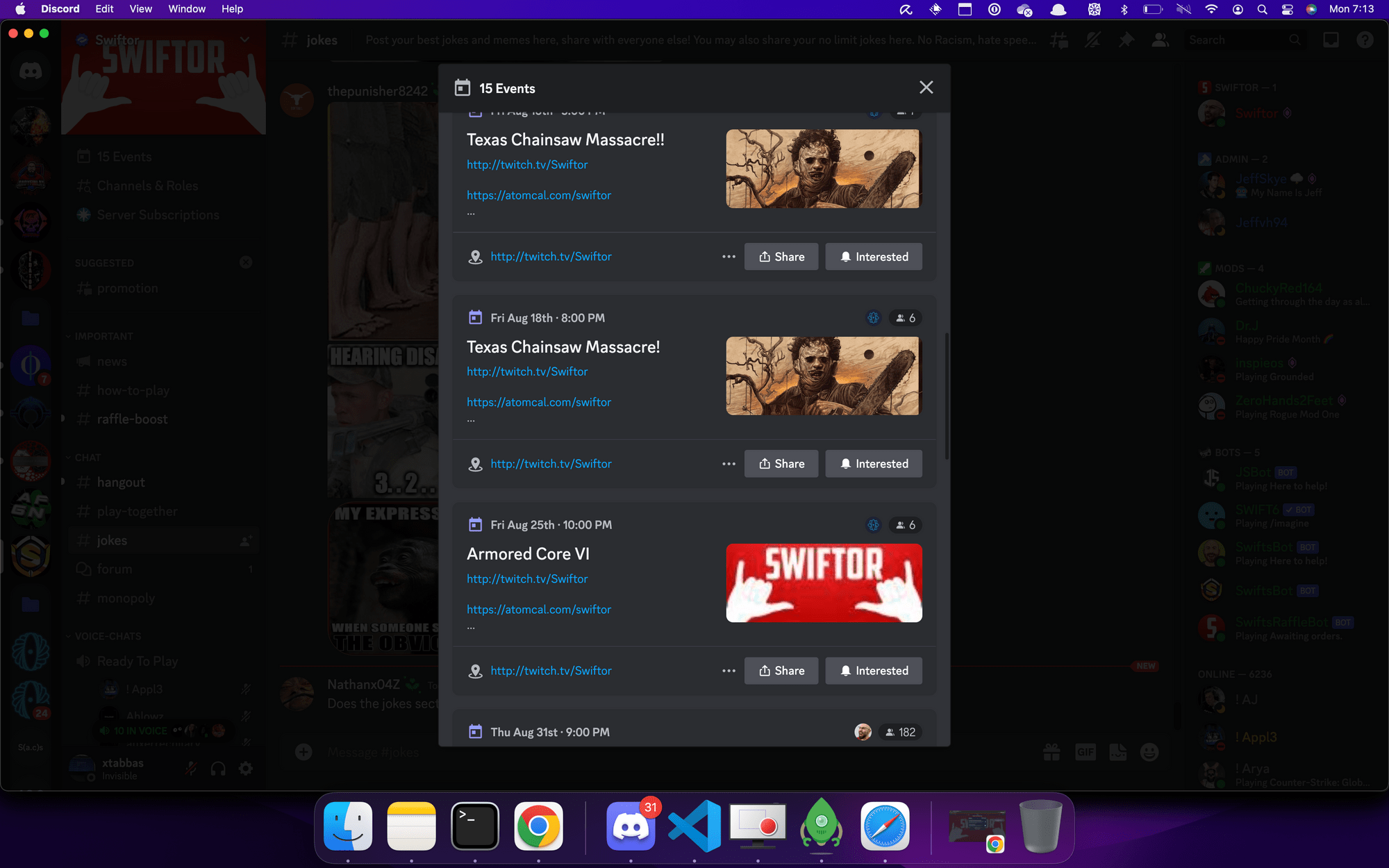Image resolution: width=1389 pixels, height=868 pixels.
Task: Open more options for Texas Chainsaw Massacre!!
Action: click(729, 257)
